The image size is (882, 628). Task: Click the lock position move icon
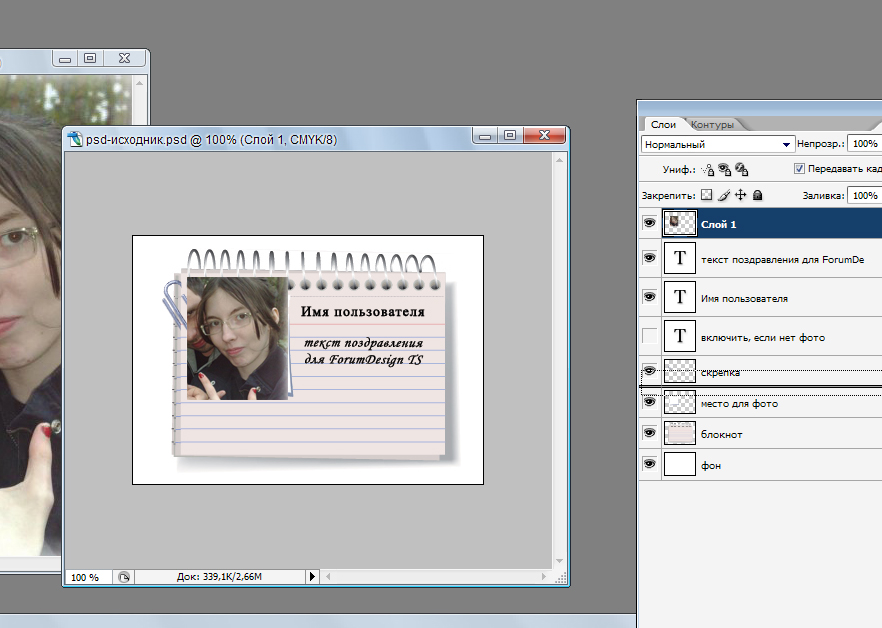741,196
